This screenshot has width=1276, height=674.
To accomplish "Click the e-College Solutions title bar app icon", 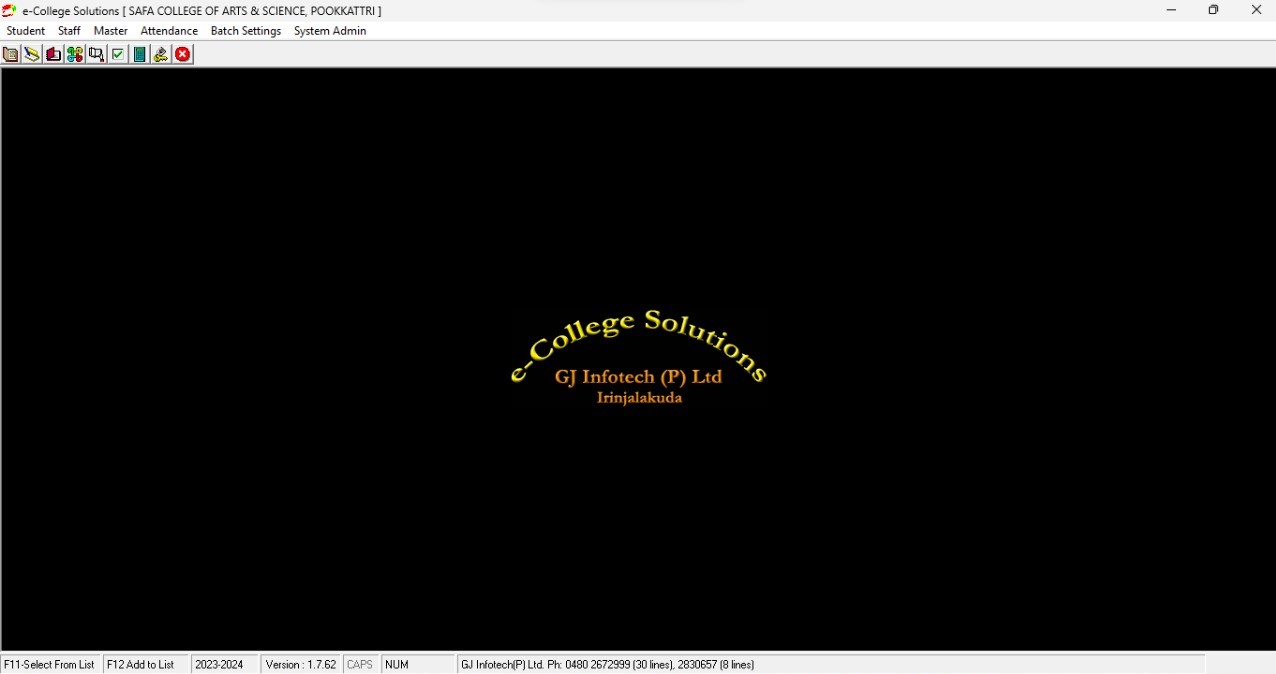I will coord(10,10).
